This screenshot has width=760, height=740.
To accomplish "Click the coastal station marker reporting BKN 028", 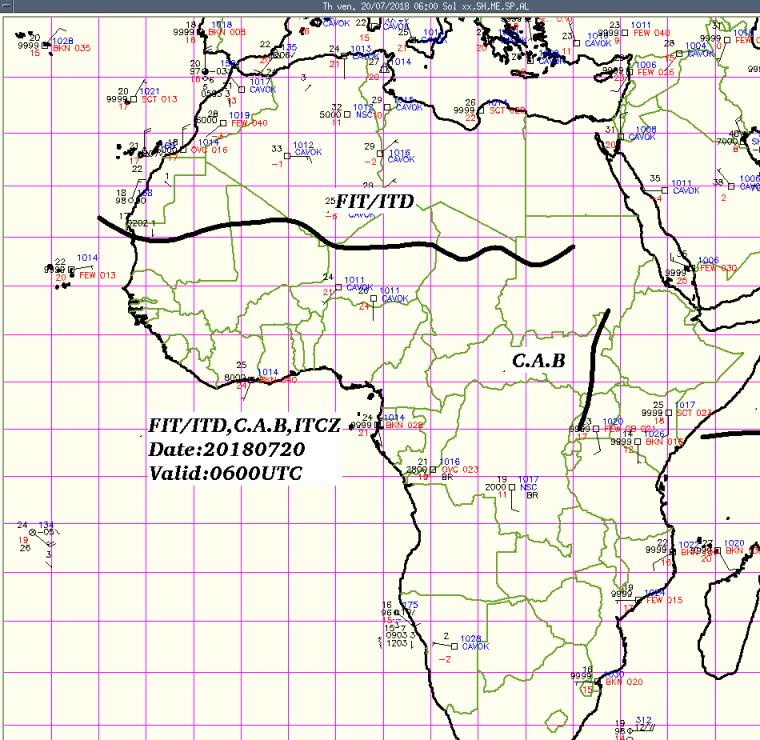I will 378,425.
